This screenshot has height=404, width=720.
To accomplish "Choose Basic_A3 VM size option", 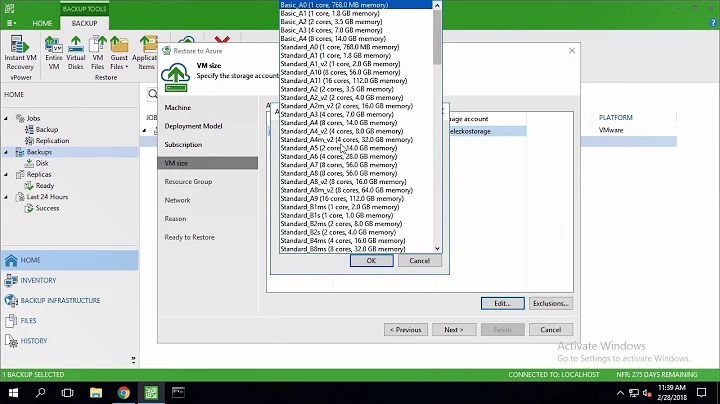I will click(356, 30).
